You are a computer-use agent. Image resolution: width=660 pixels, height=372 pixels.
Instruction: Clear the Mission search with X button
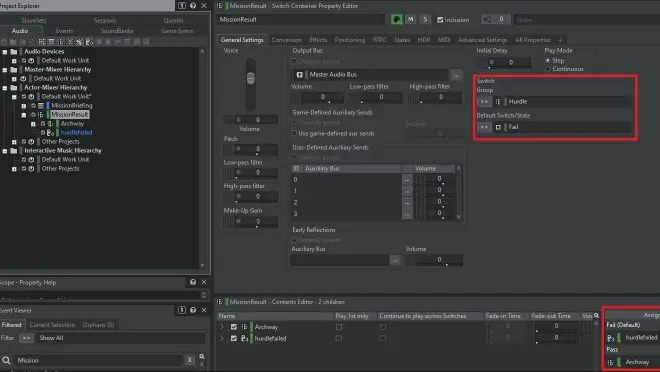coord(189,360)
